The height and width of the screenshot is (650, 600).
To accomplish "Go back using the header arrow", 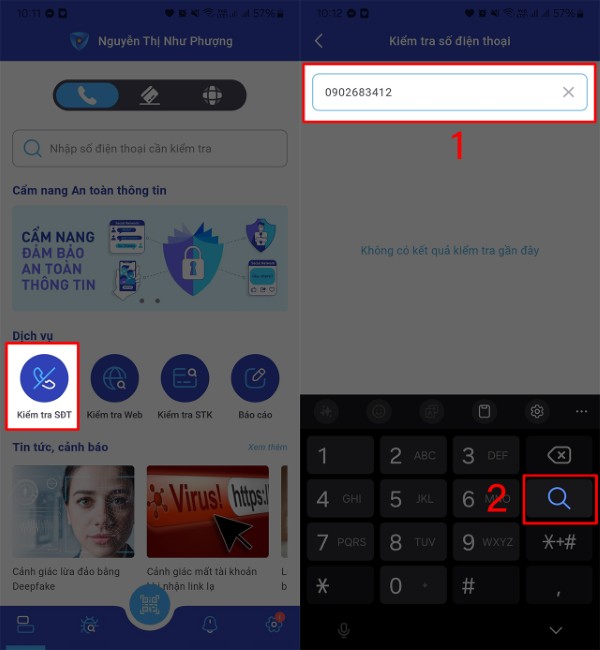I will pos(319,41).
